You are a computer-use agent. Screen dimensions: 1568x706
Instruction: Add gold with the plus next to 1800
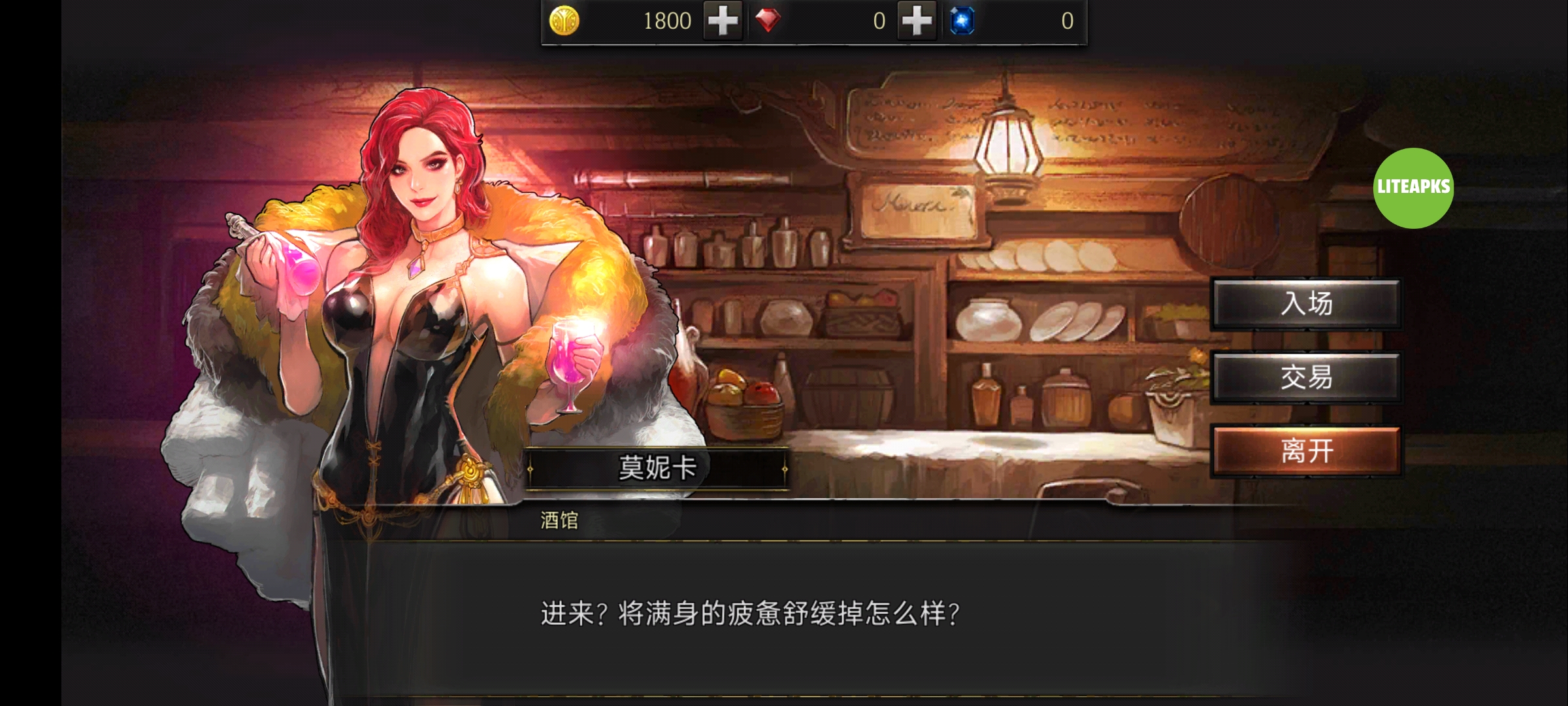click(x=723, y=22)
